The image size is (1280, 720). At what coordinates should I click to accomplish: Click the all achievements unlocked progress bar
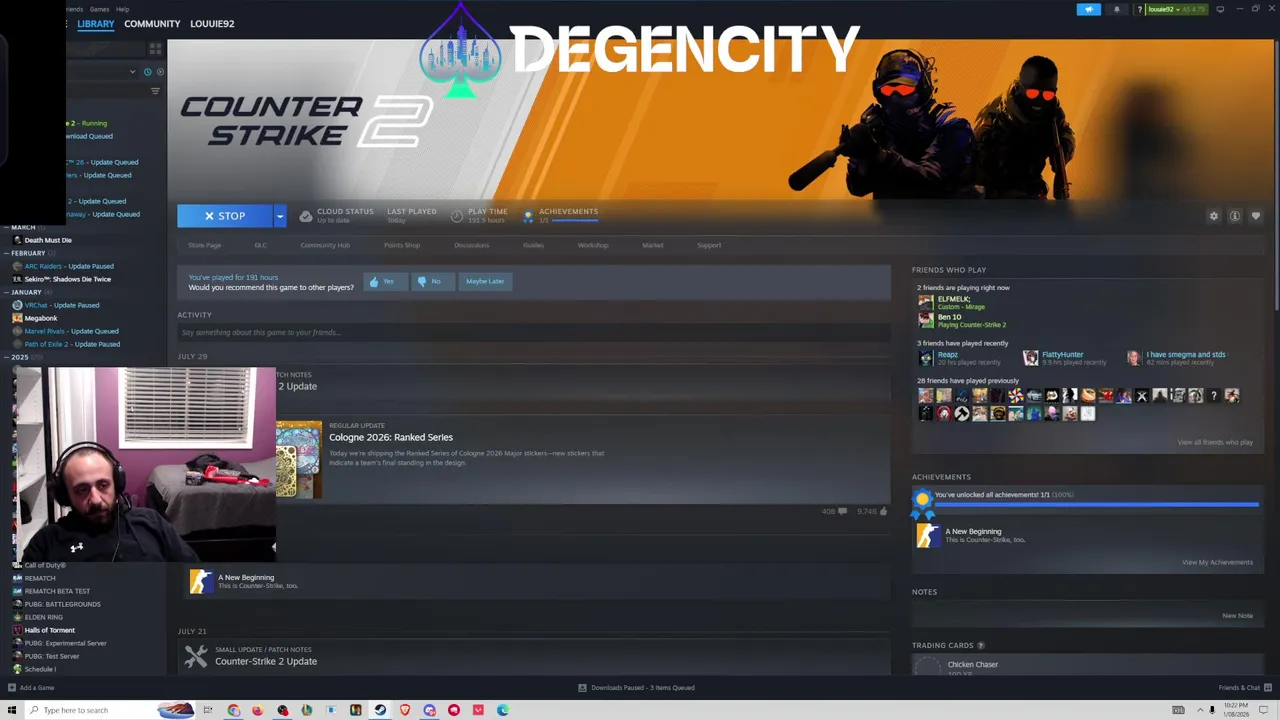point(1097,505)
